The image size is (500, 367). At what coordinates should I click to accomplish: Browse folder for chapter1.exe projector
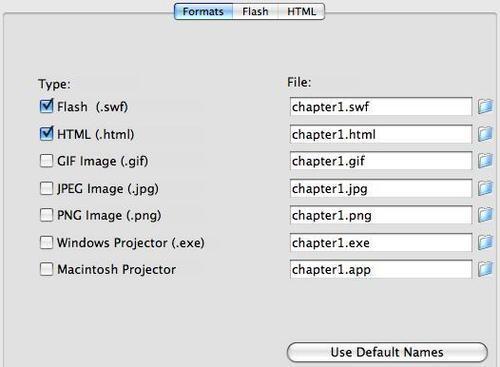click(485, 242)
